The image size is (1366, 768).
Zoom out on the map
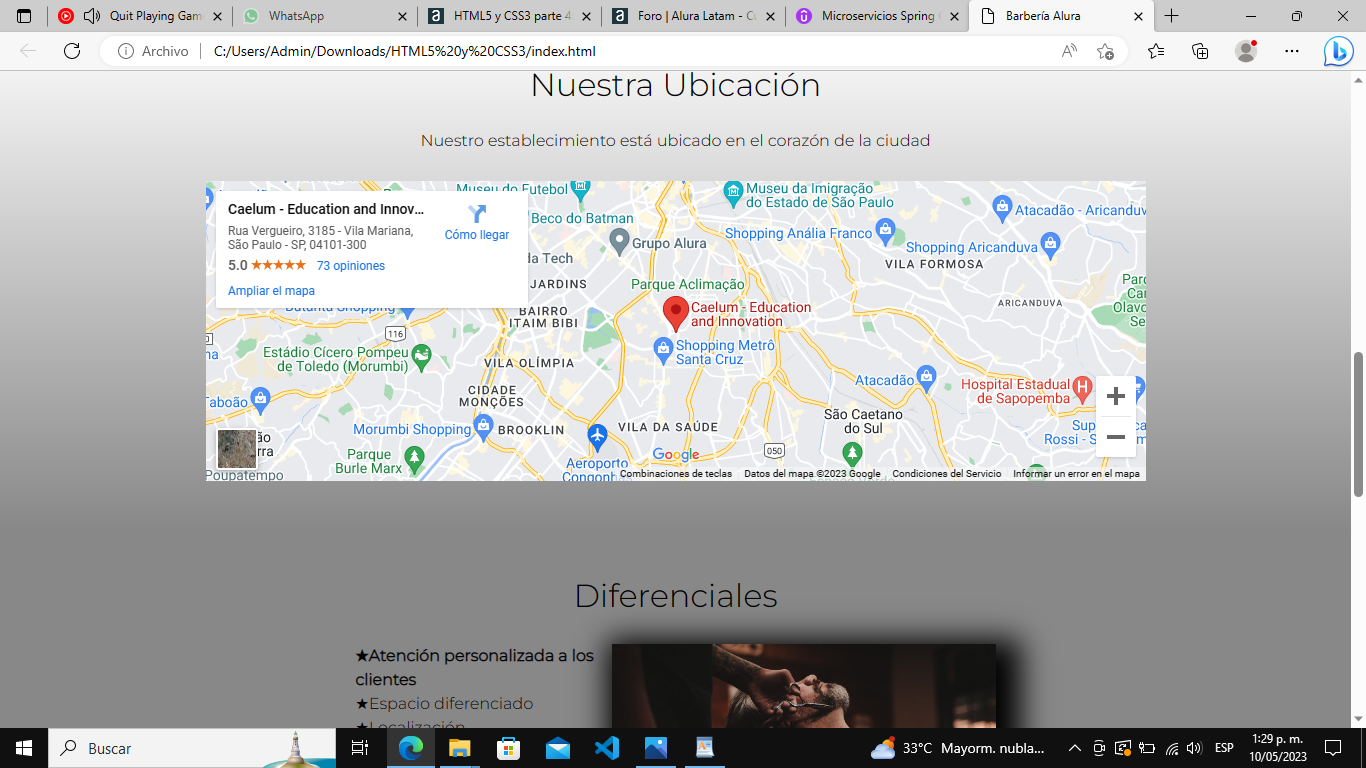[x=1116, y=437]
